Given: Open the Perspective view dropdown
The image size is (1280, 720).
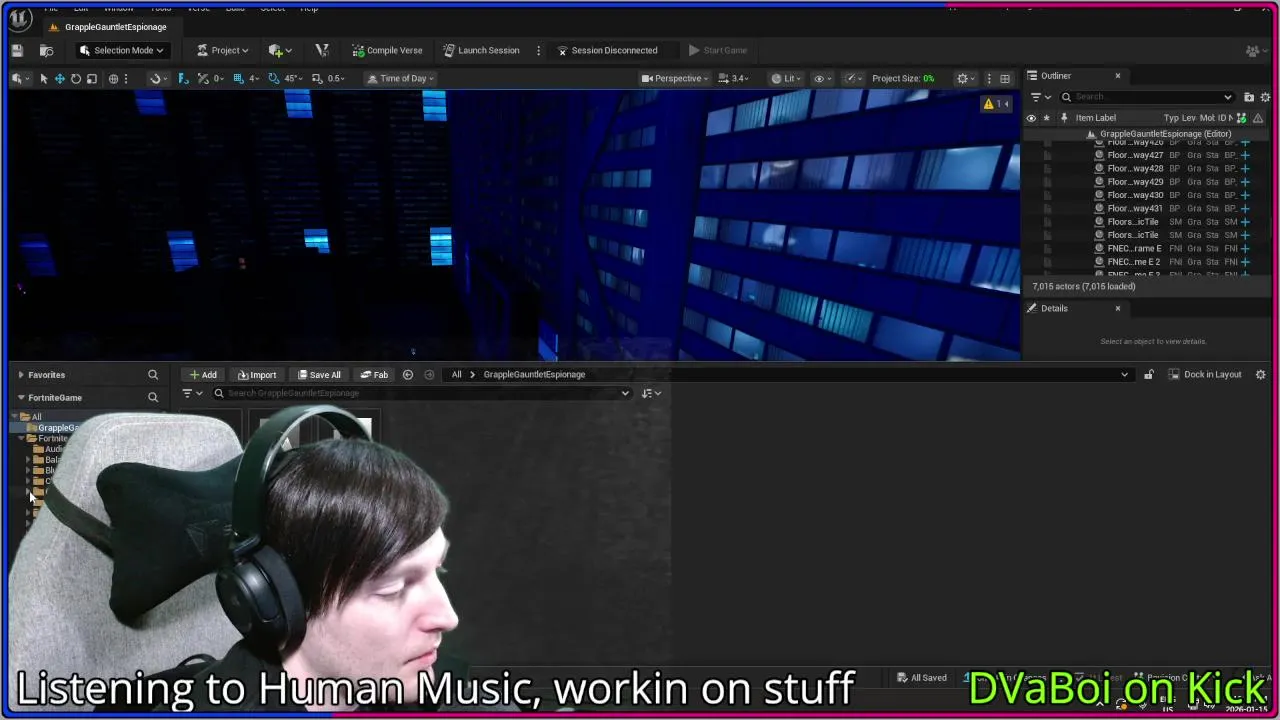Looking at the screenshot, I should coord(675,78).
